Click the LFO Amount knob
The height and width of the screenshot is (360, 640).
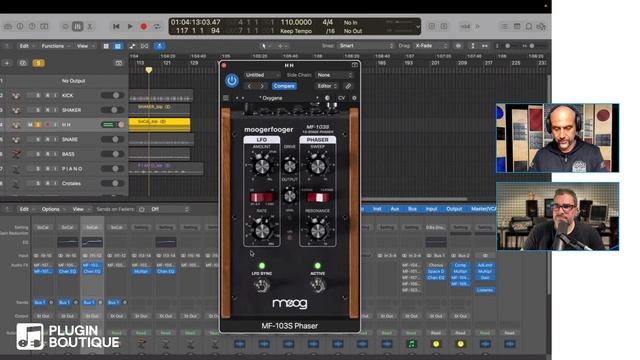coord(262,166)
